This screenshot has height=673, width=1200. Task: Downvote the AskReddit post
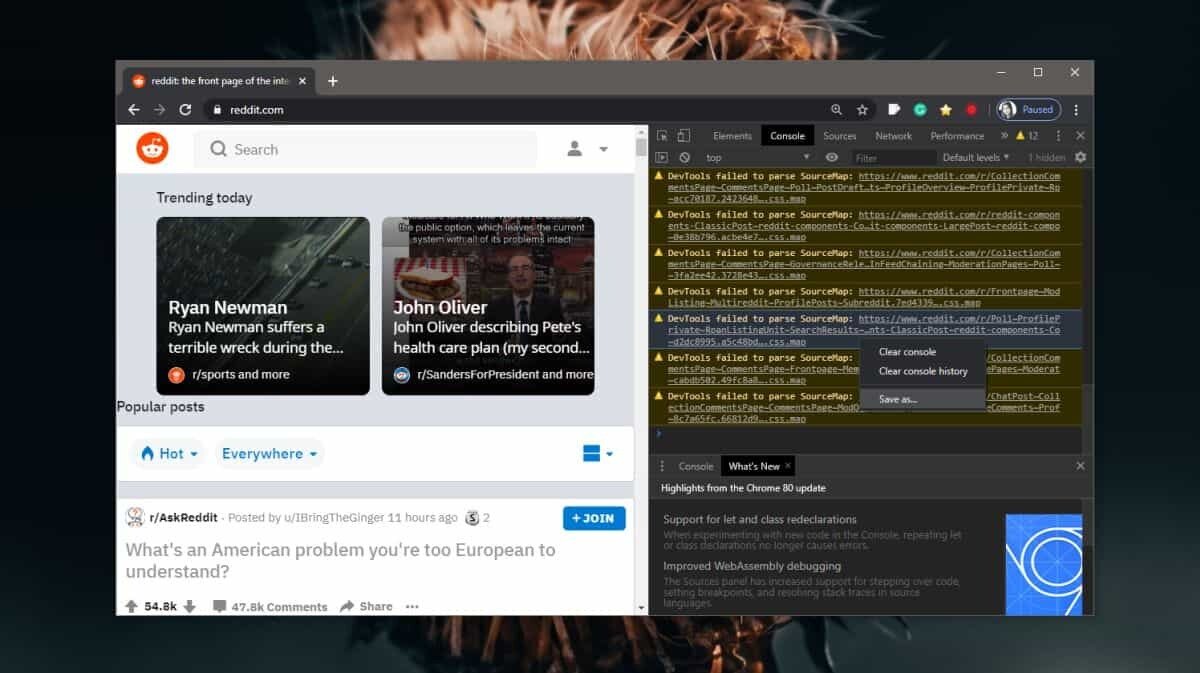190,605
